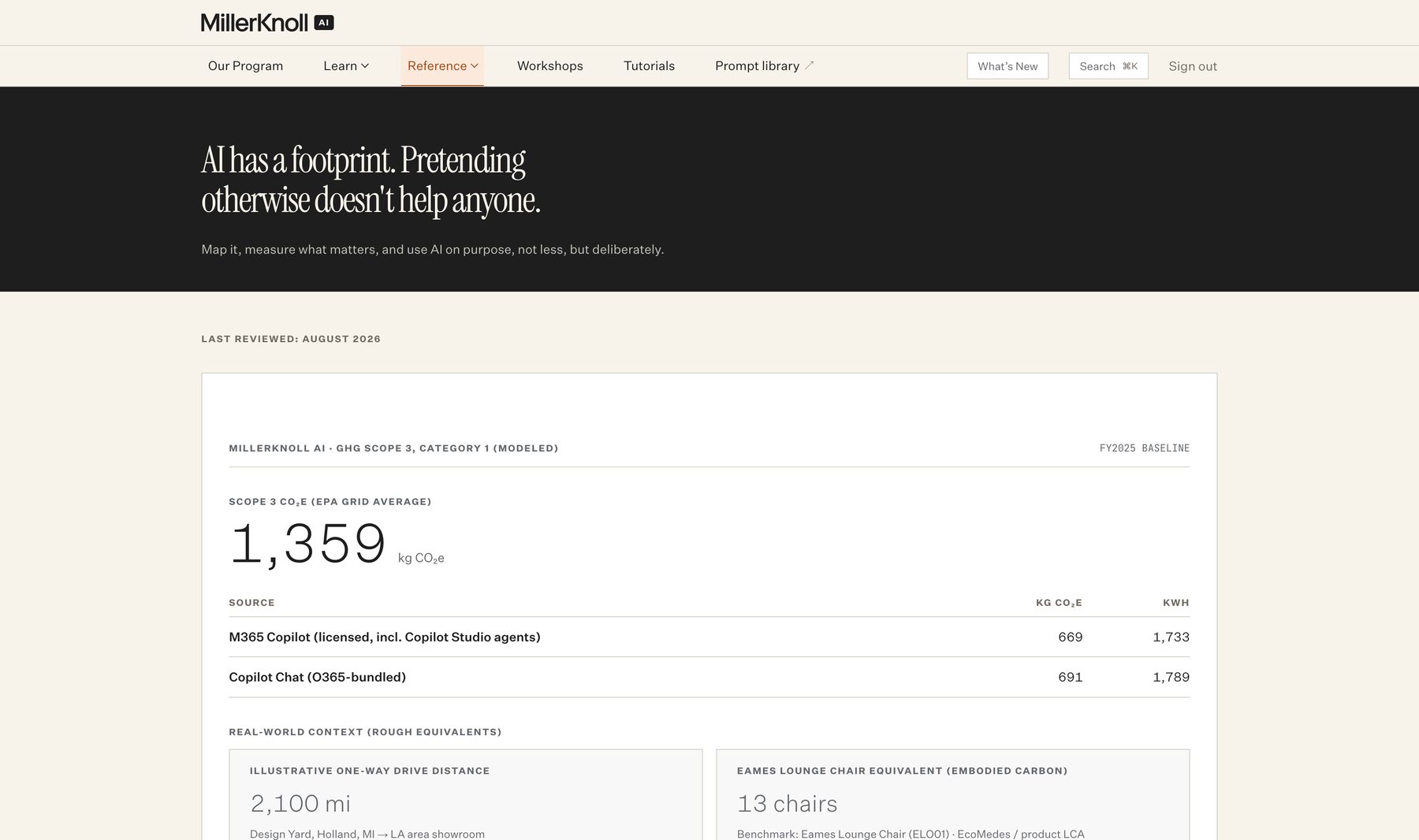Click the AI badge next to the logo

pos(324,23)
